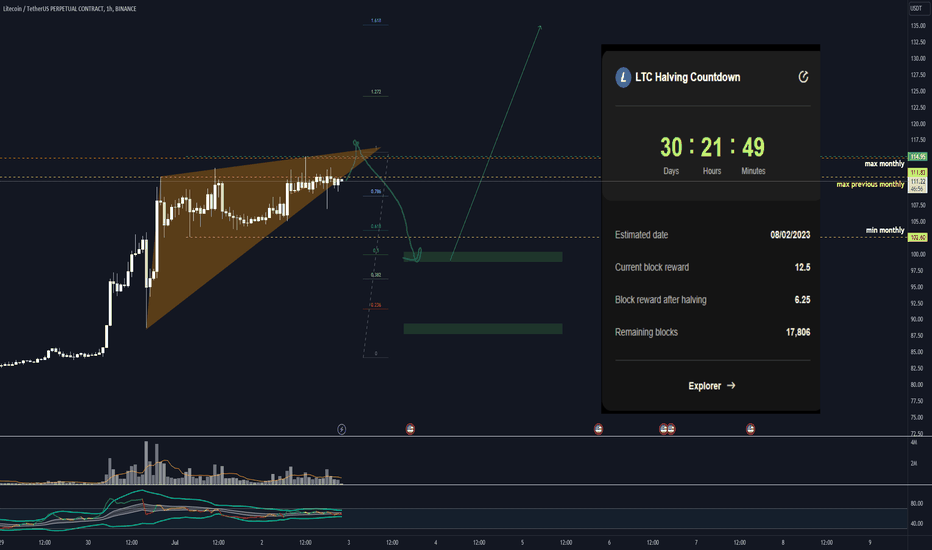Click the Litecoin / TetherUS PERPETUAL CONTRACT chart title
The width and height of the screenshot is (932, 550).
70,9
